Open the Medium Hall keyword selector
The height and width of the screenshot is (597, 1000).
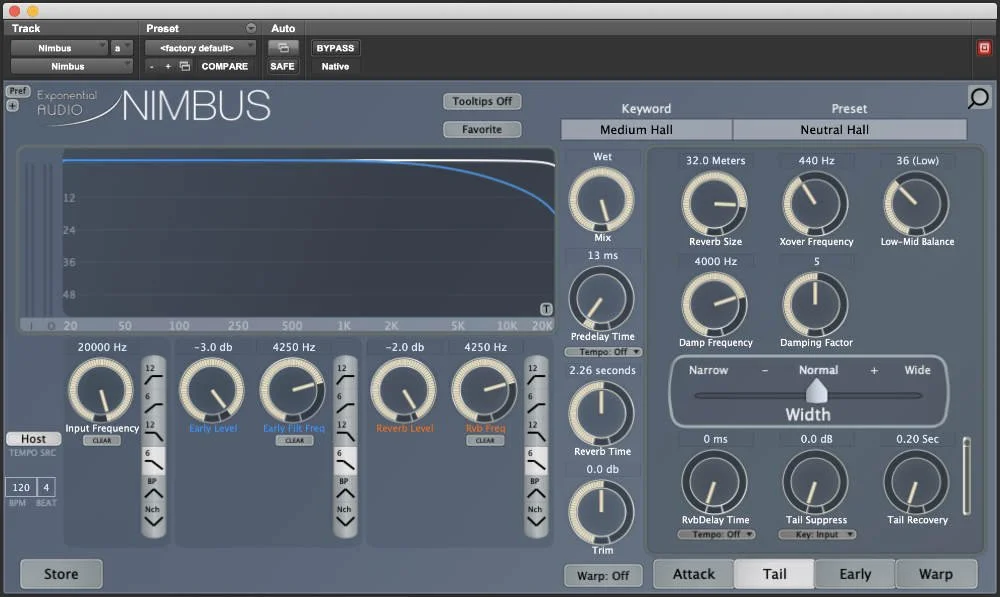point(646,129)
